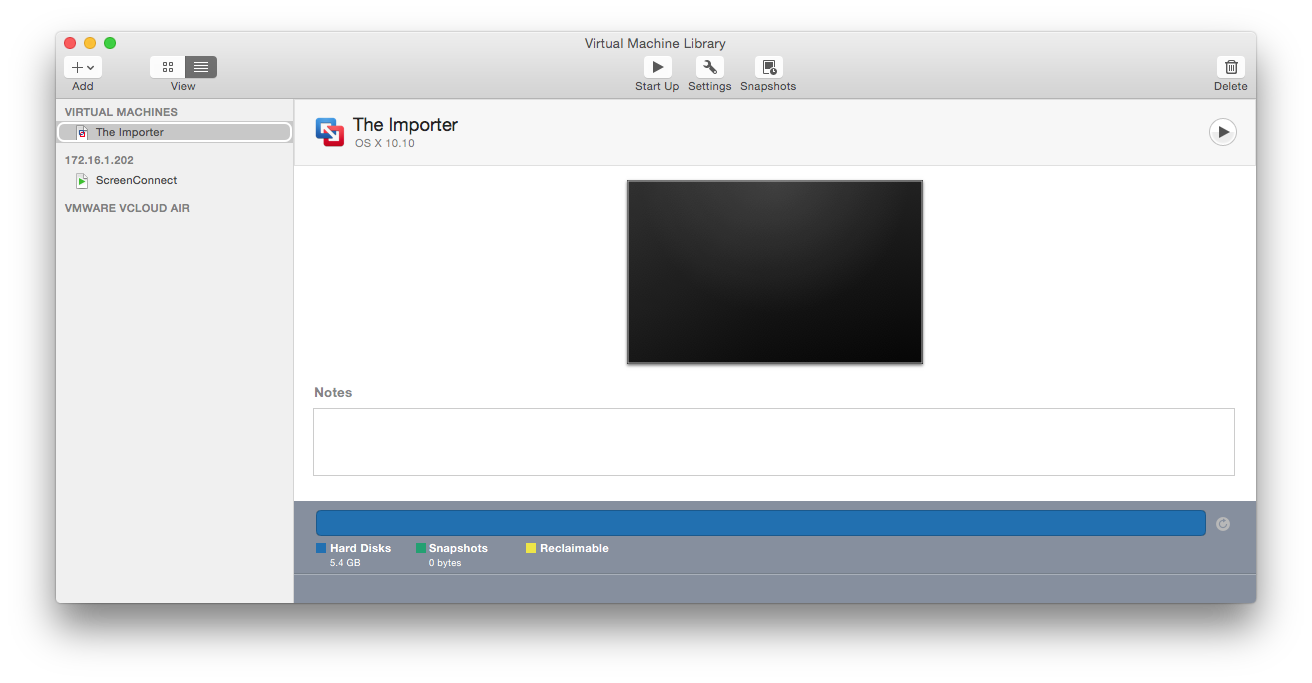
Task: Click the green Snapshots legend swatch
Action: coord(421,548)
